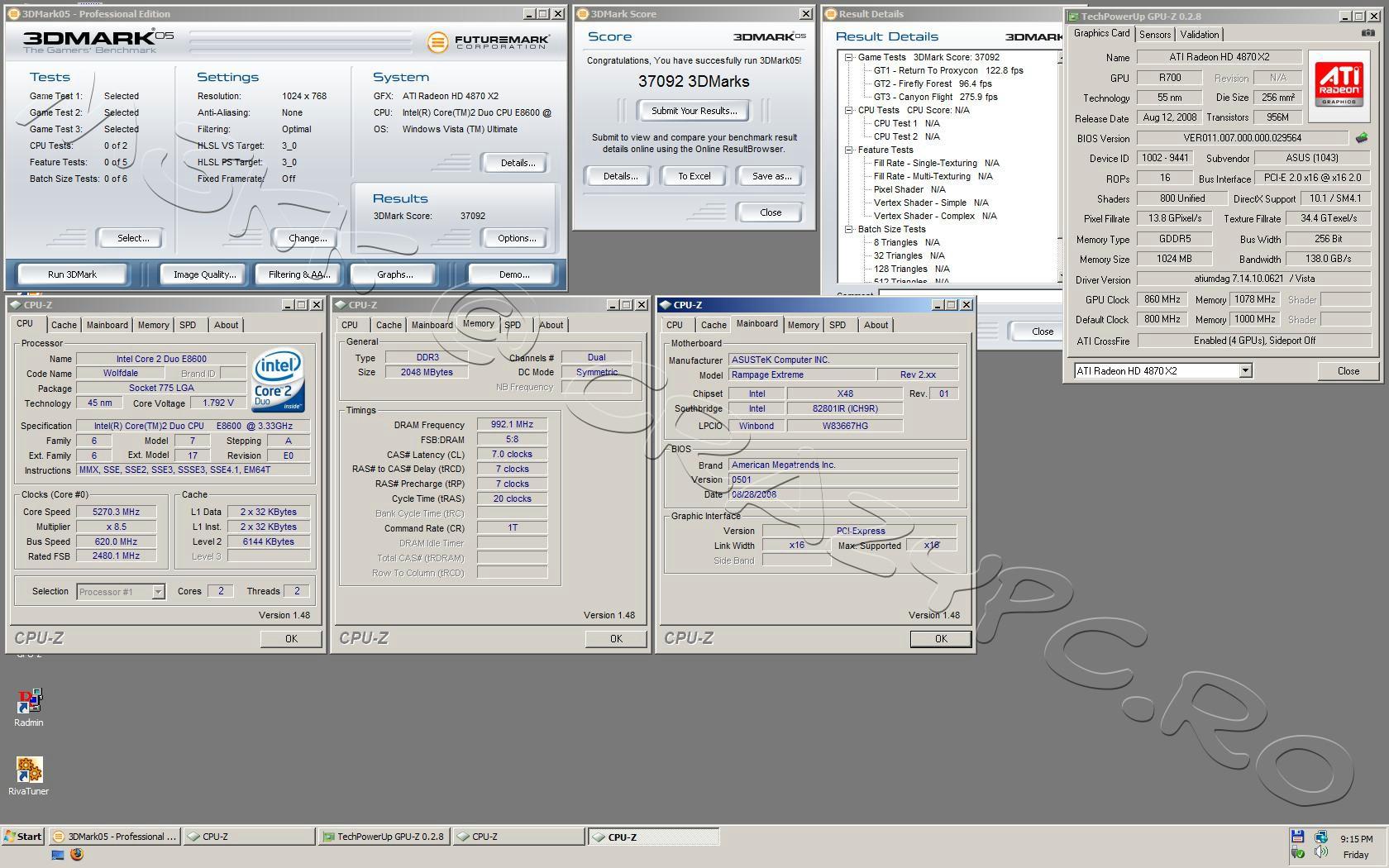Screen dimensions: 1389x868
Task: Open the Radmin desktop shortcut
Action: coord(29,708)
